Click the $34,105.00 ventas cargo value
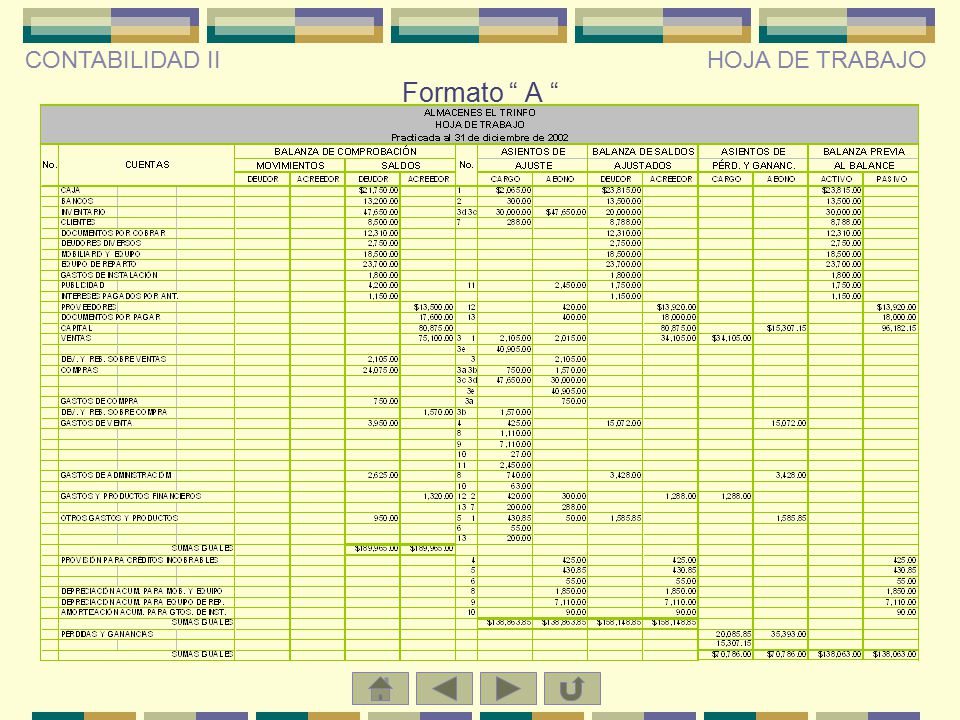Screen dimensions: 960x720 [731, 338]
